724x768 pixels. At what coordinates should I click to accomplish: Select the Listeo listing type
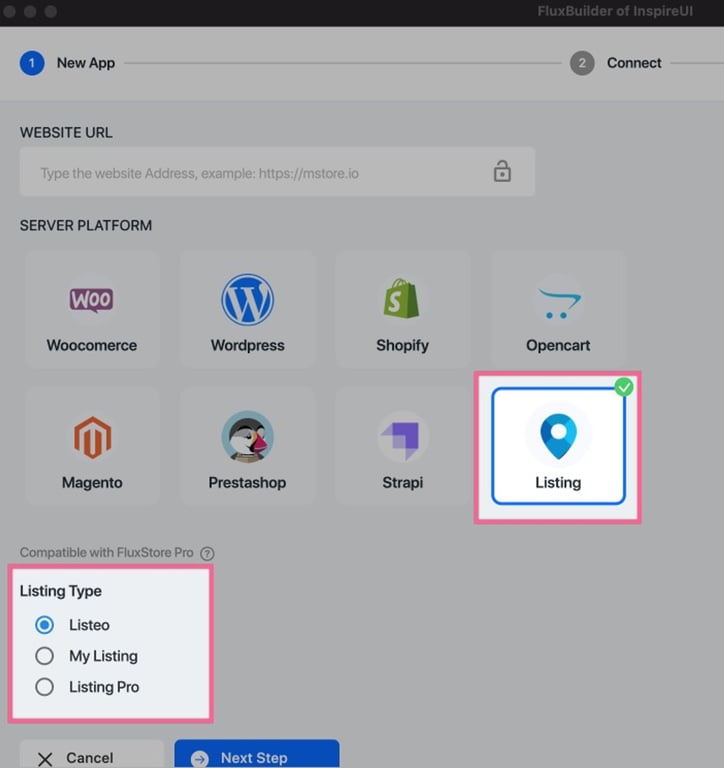click(45, 625)
